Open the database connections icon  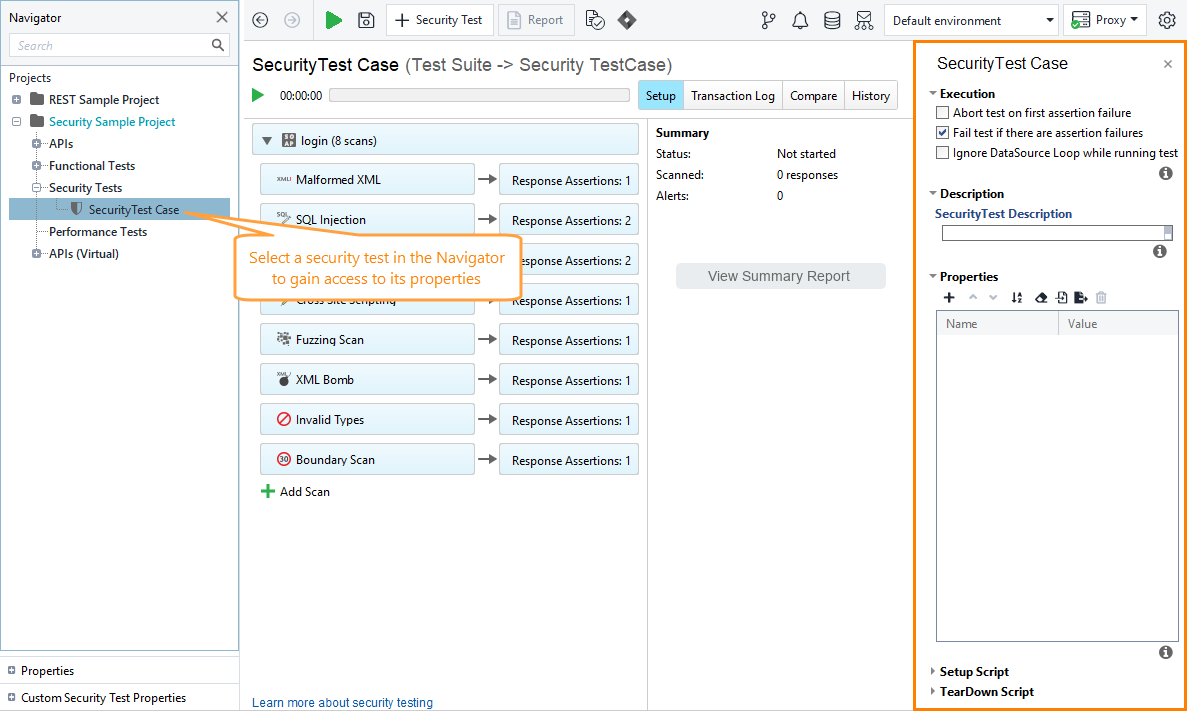(832, 20)
